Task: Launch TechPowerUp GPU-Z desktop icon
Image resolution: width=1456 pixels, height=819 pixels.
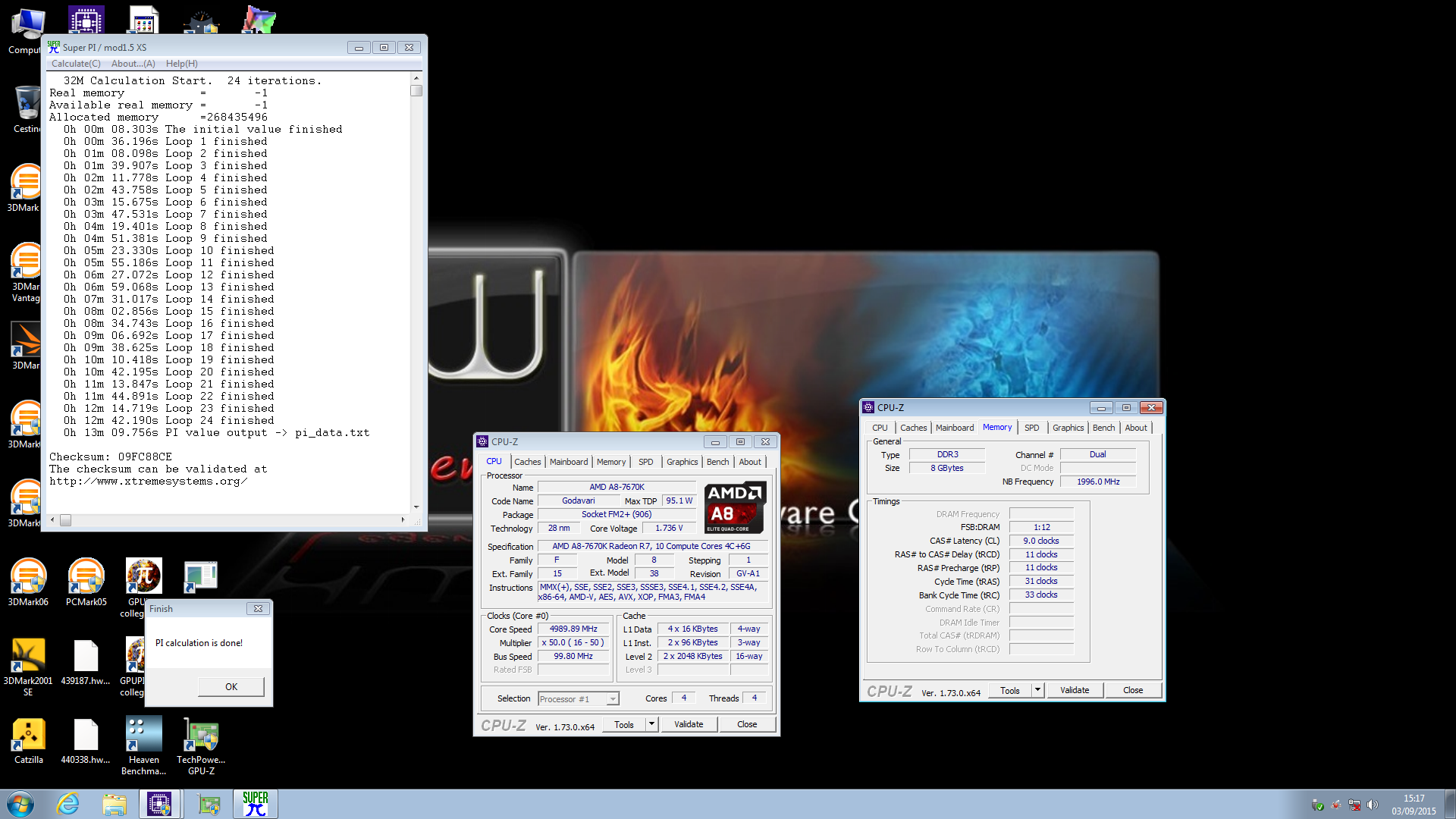Action: tap(201, 746)
